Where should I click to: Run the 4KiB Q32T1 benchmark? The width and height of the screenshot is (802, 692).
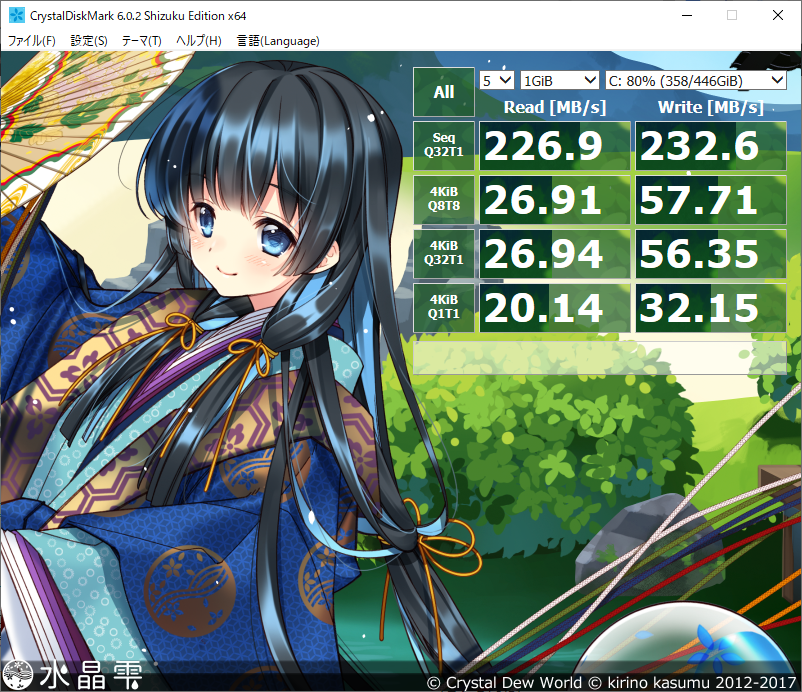tap(443, 254)
